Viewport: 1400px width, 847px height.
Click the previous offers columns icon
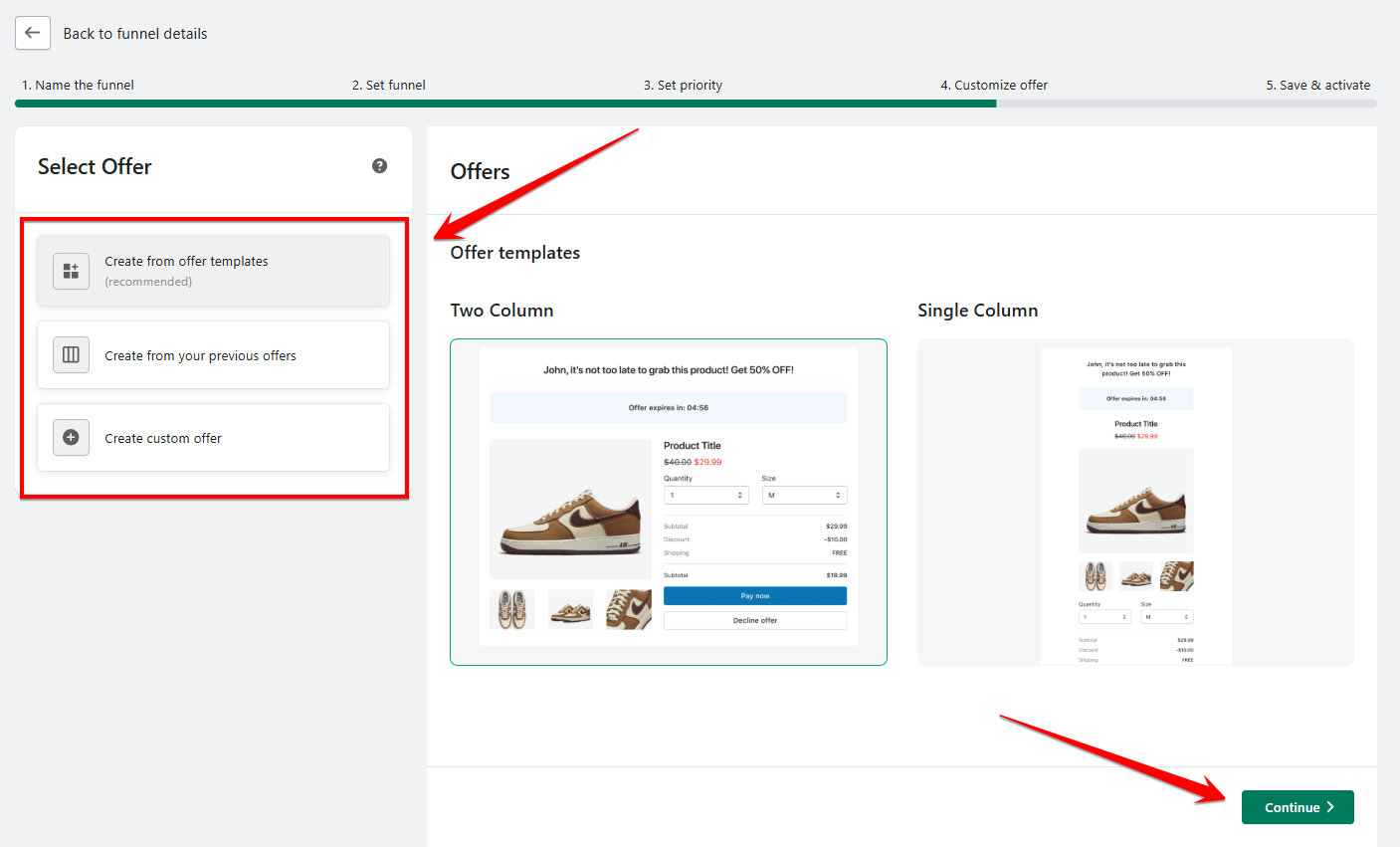tap(71, 354)
